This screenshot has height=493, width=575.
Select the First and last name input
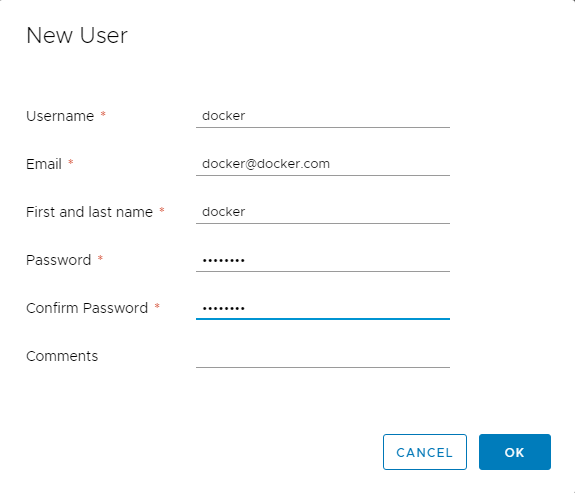click(x=323, y=212)
